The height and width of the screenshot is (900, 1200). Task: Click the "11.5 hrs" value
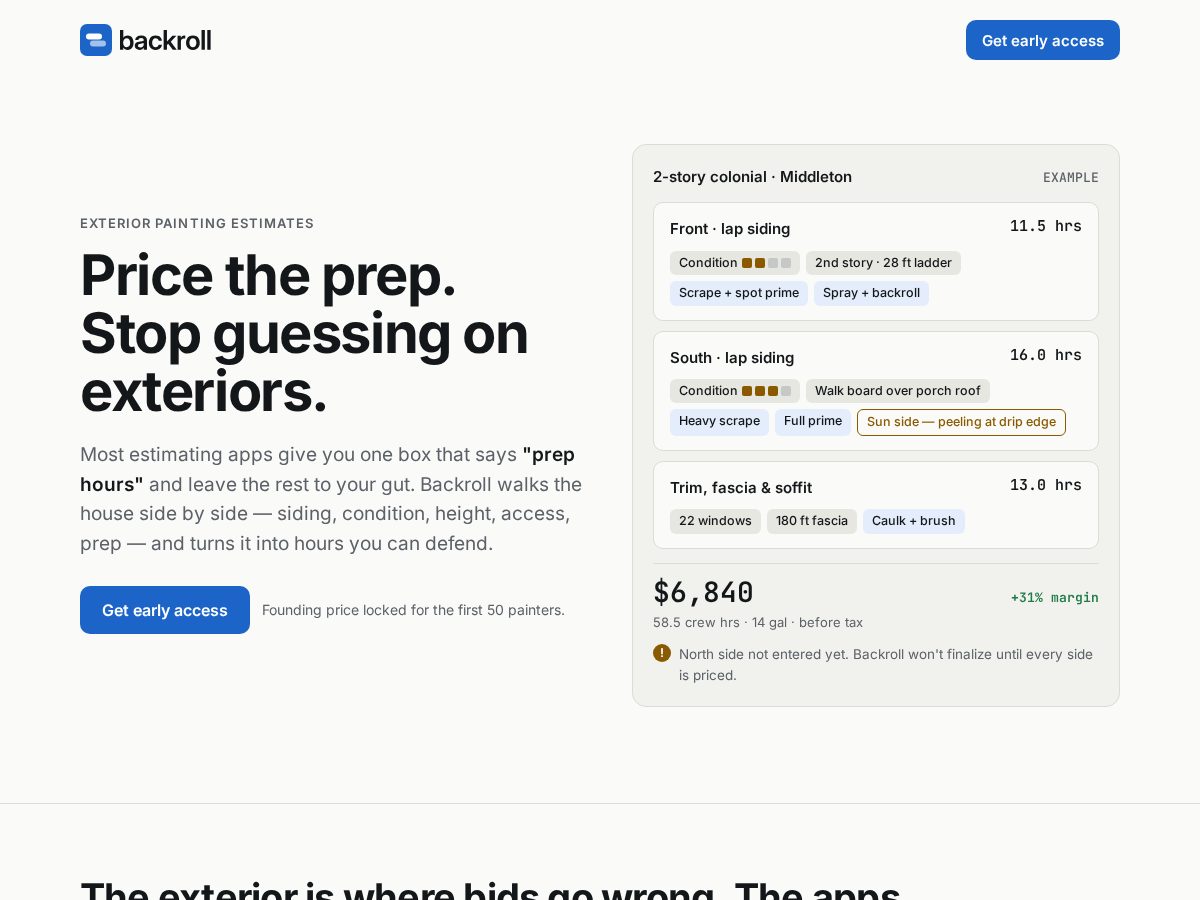[1046, 226]
